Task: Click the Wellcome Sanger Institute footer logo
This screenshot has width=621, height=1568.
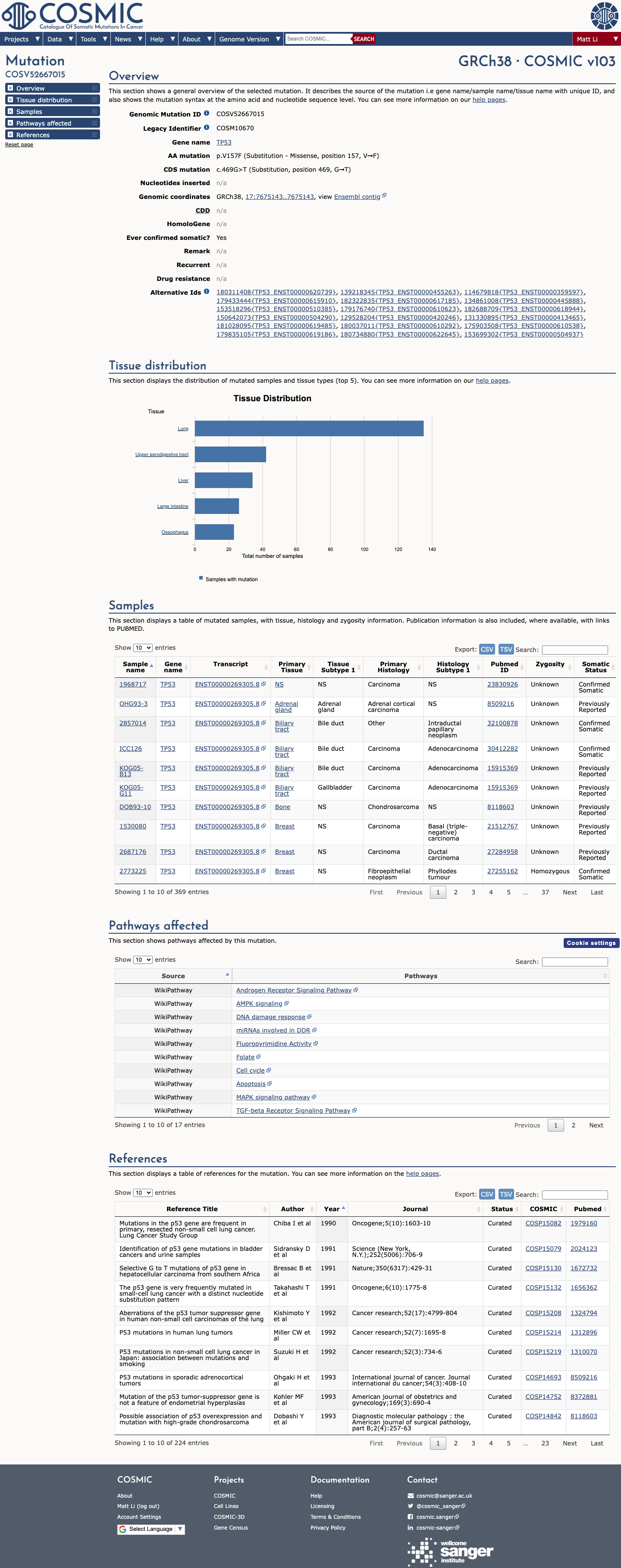Action: click(451, 1552)
